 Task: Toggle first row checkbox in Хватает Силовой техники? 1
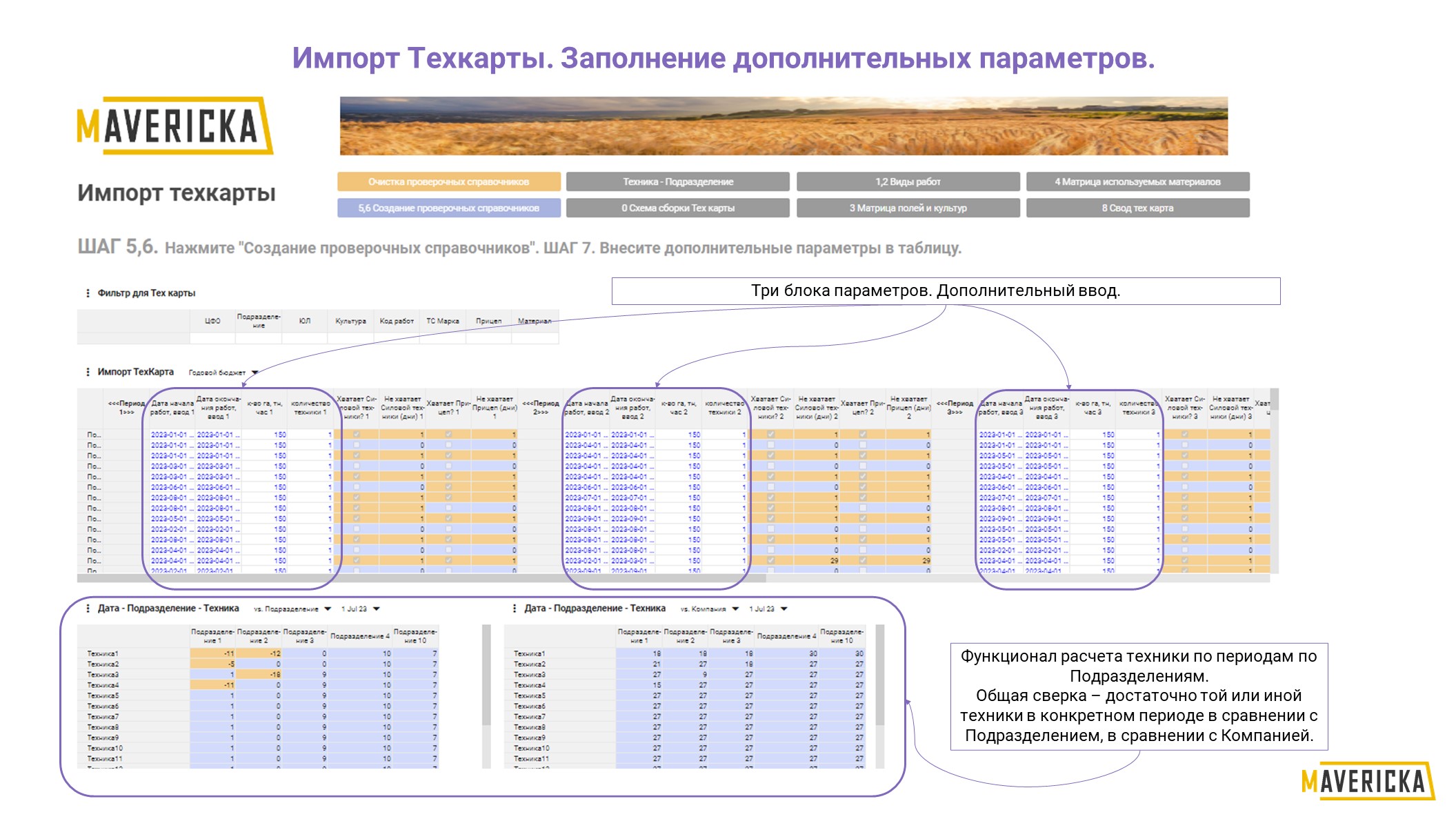(357, 435)
